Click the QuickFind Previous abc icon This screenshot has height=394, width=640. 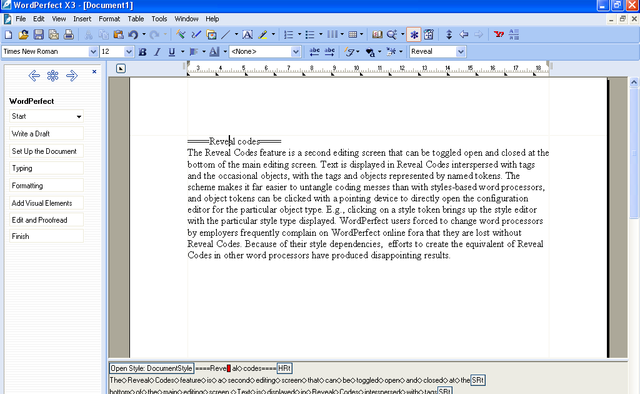(315, 51)
